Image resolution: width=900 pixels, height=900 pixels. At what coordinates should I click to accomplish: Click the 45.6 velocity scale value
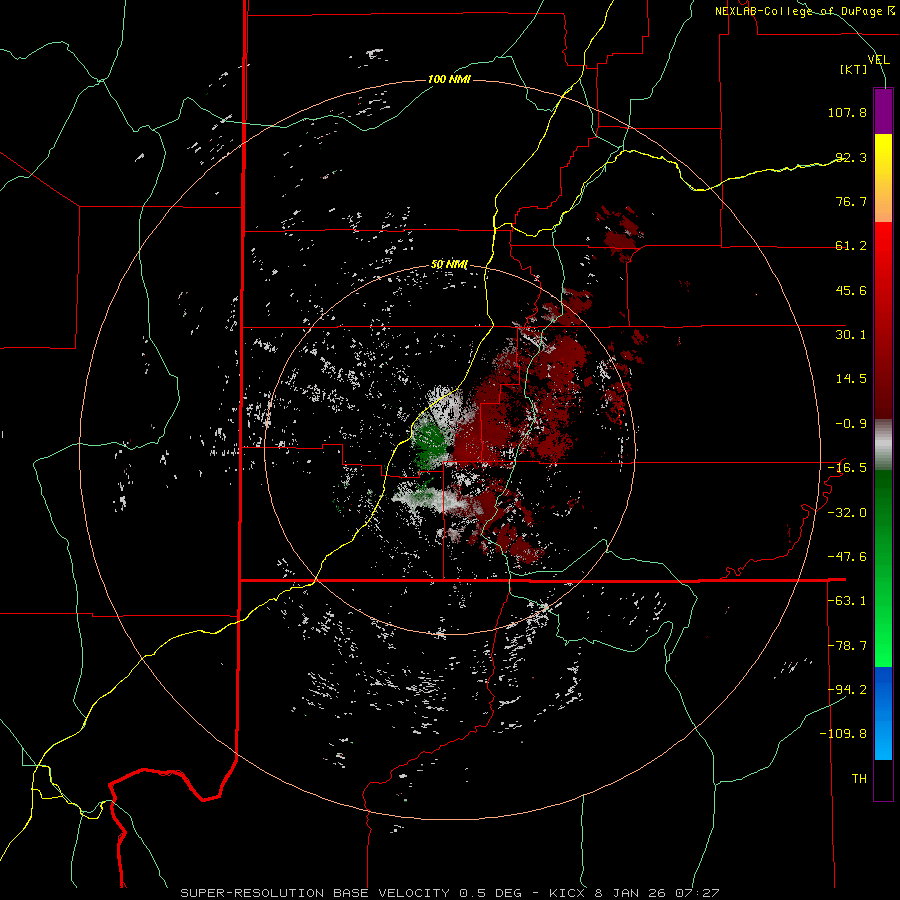[851, 290]
